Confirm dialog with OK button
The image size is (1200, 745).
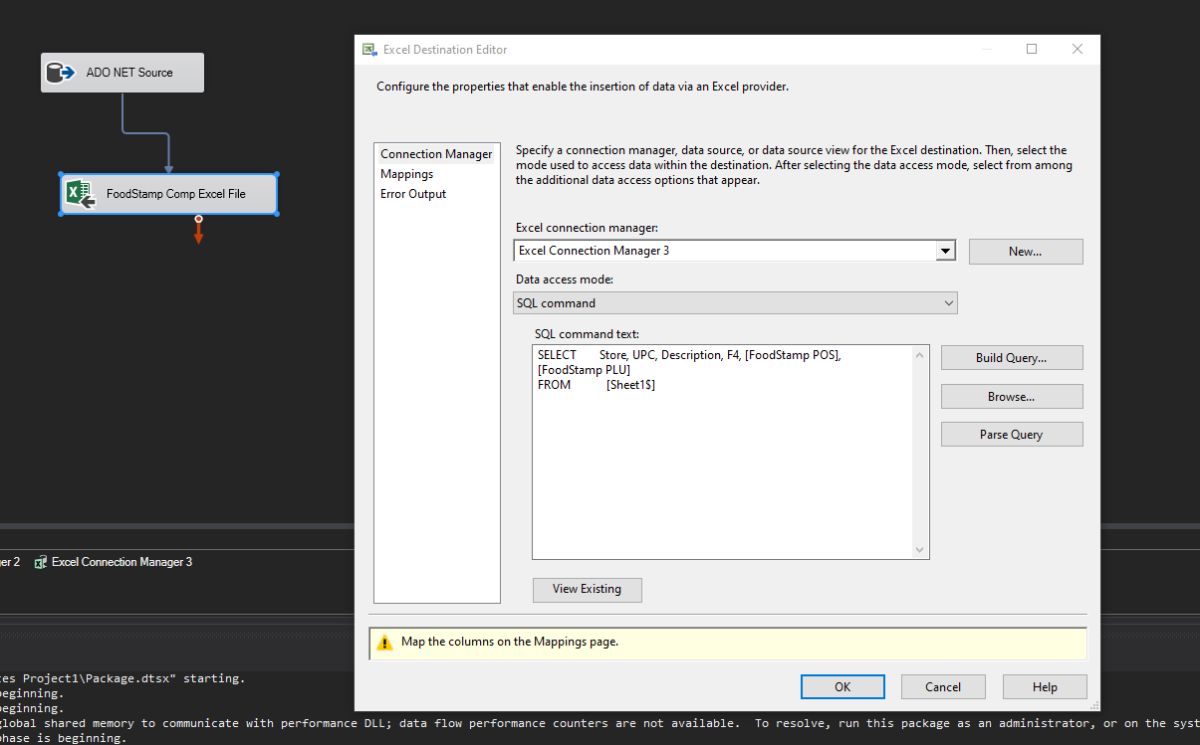(843, 687)
